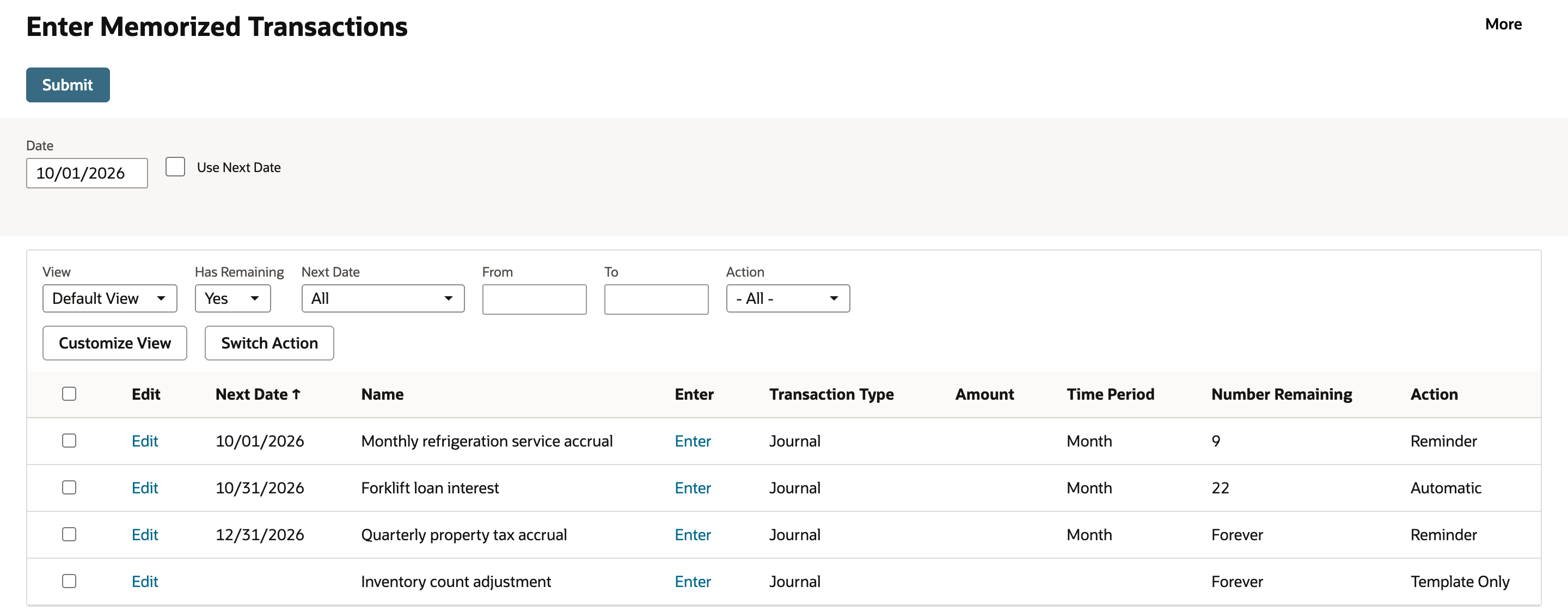
Task: Click the Submit button
Action: click(x=68, y=84)
